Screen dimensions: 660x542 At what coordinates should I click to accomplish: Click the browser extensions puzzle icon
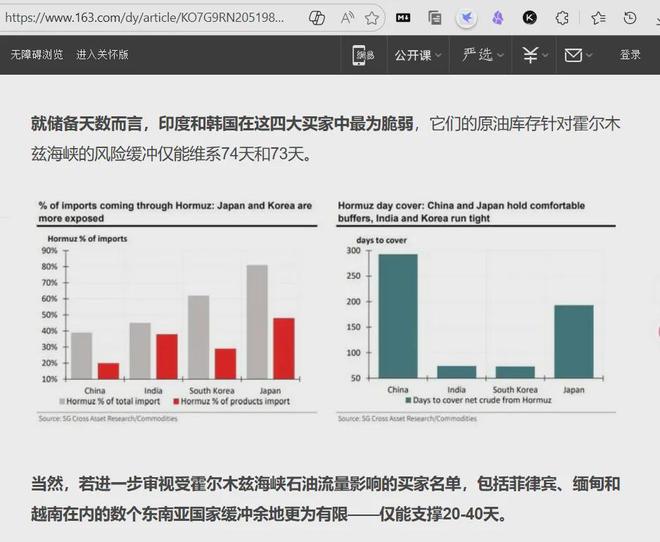coord(563,17)
